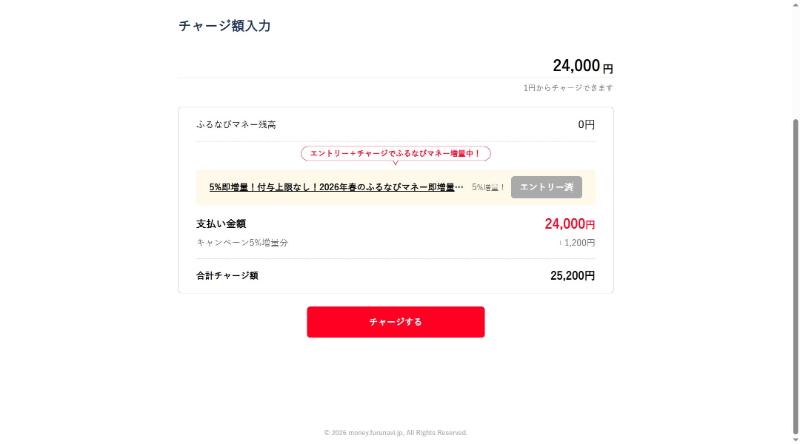This screenshot has width=800, height=444.
Task: Click the red チャージする button
Action: click(x=395, y=322)
